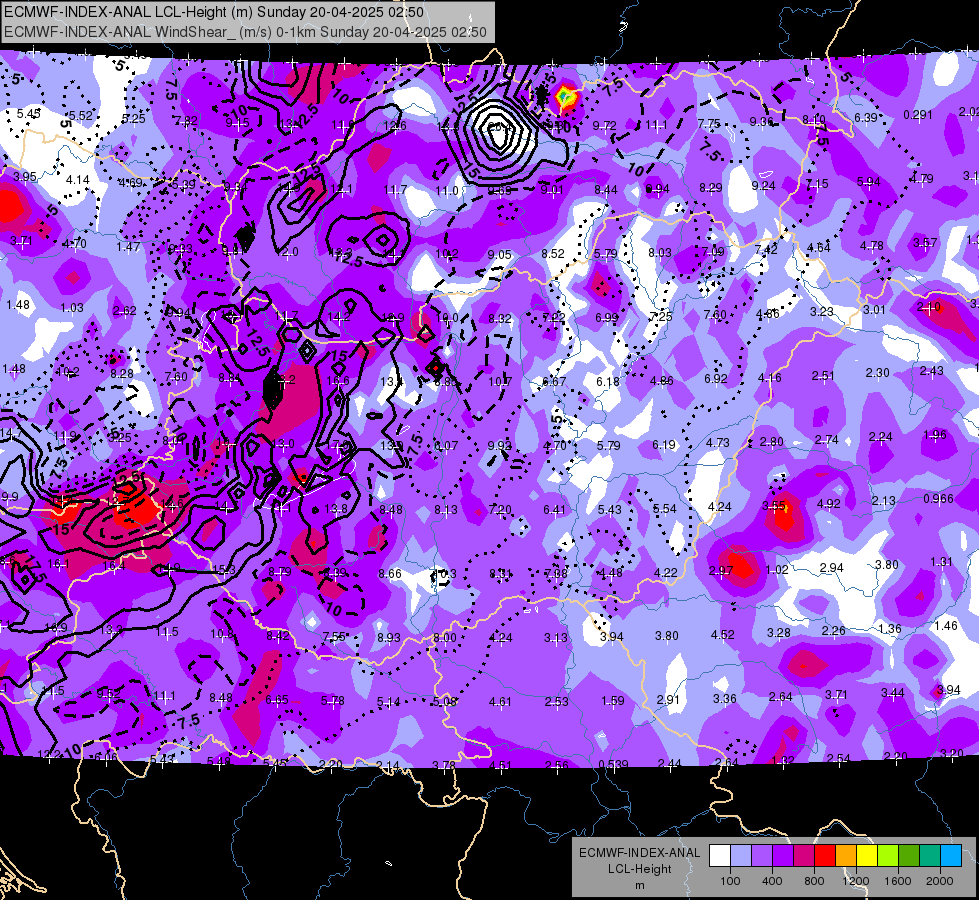Click the grid value 8.44
979x900 pixels.
606,189
